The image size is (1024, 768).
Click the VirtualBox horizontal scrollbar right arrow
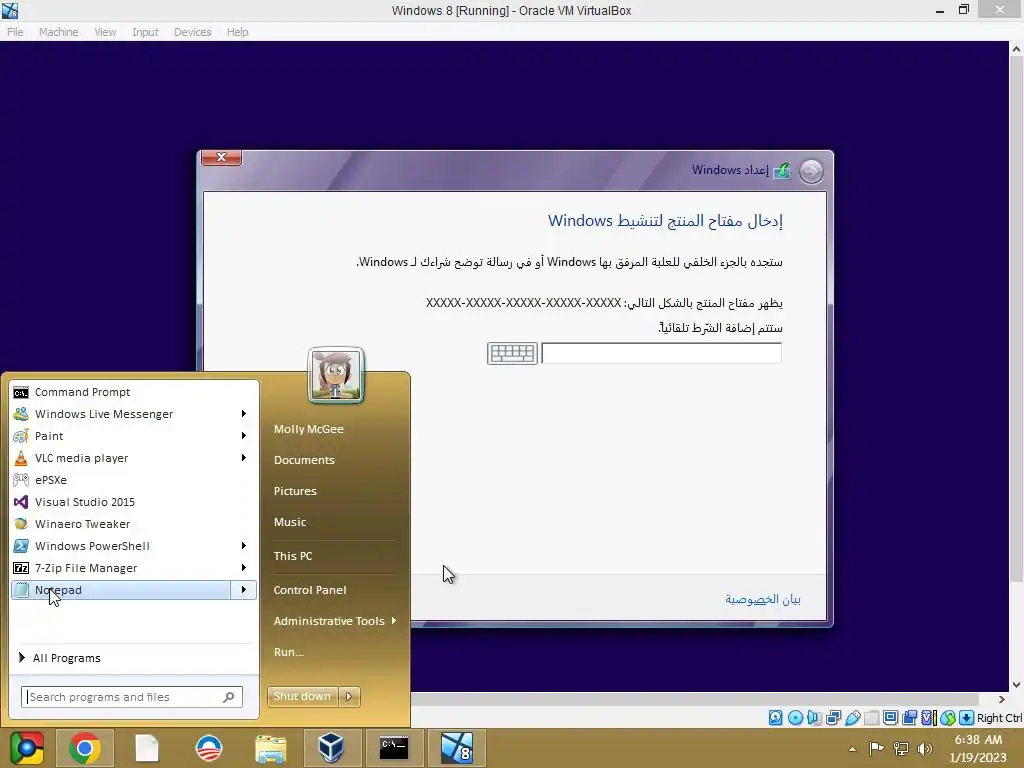pos(1002,699)
